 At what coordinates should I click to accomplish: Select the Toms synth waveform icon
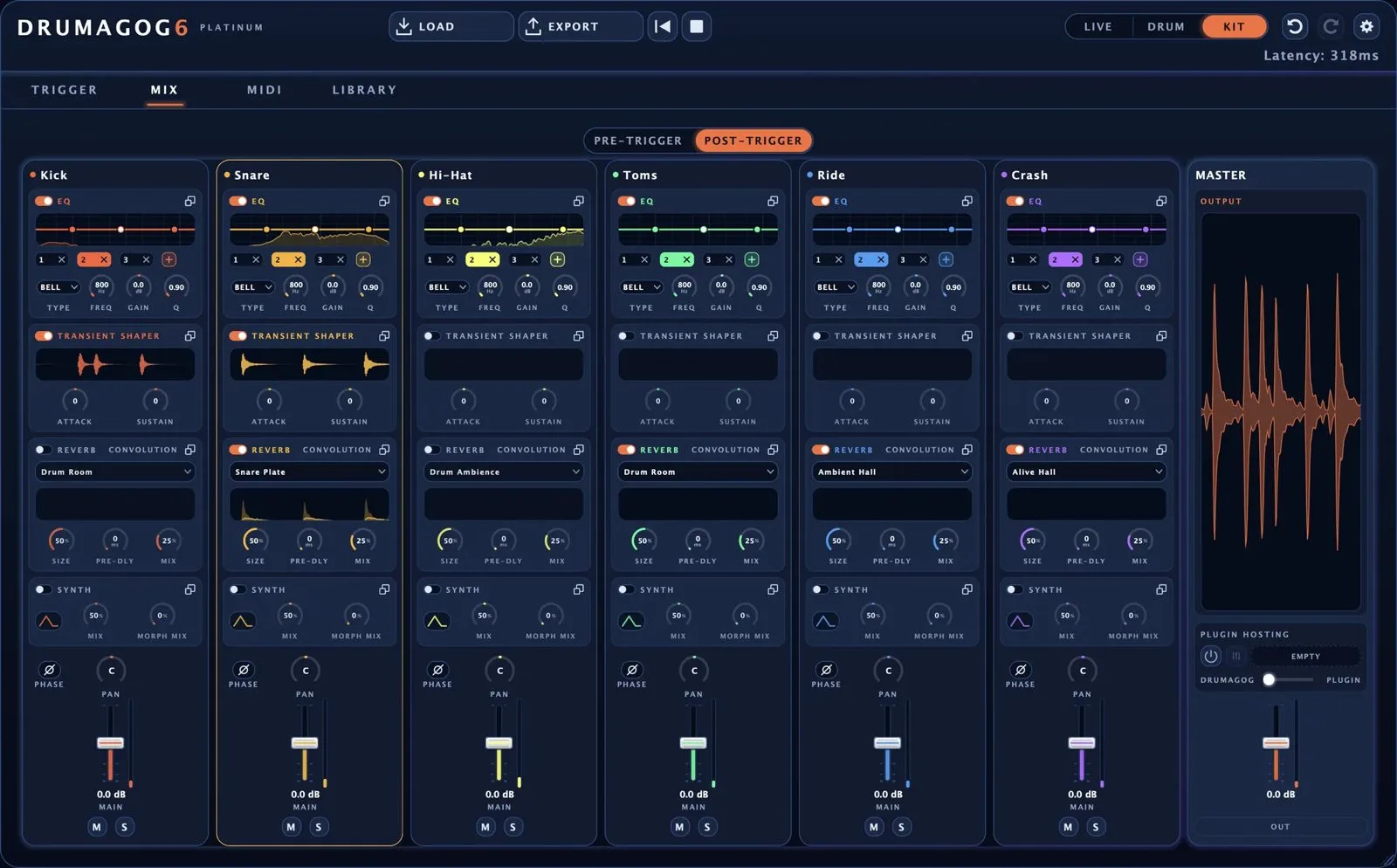coord(631,621)
